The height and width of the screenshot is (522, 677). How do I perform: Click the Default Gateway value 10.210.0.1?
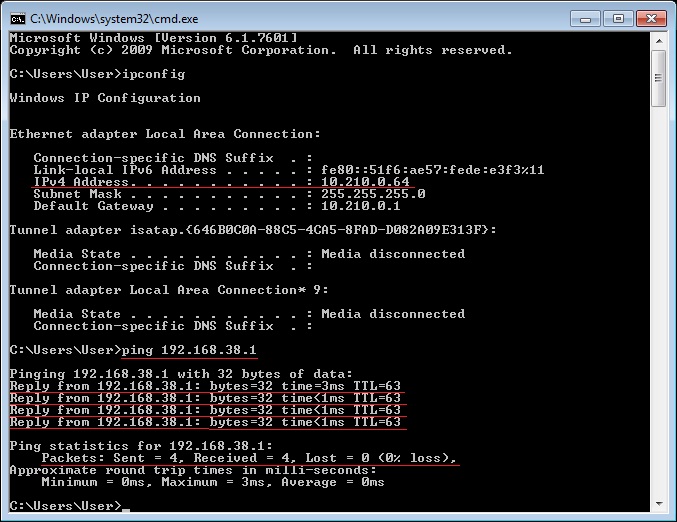pyautogui.click(x=361, y=206)
